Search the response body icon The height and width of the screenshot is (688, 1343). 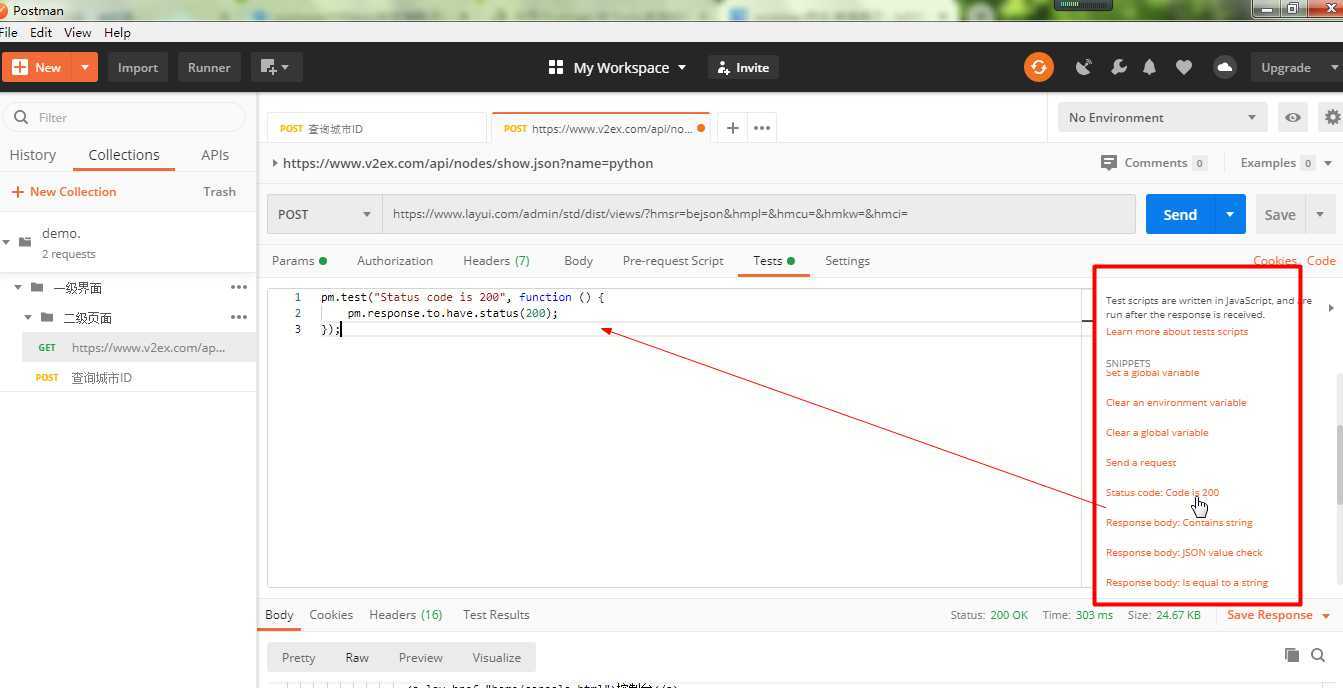1318,655
